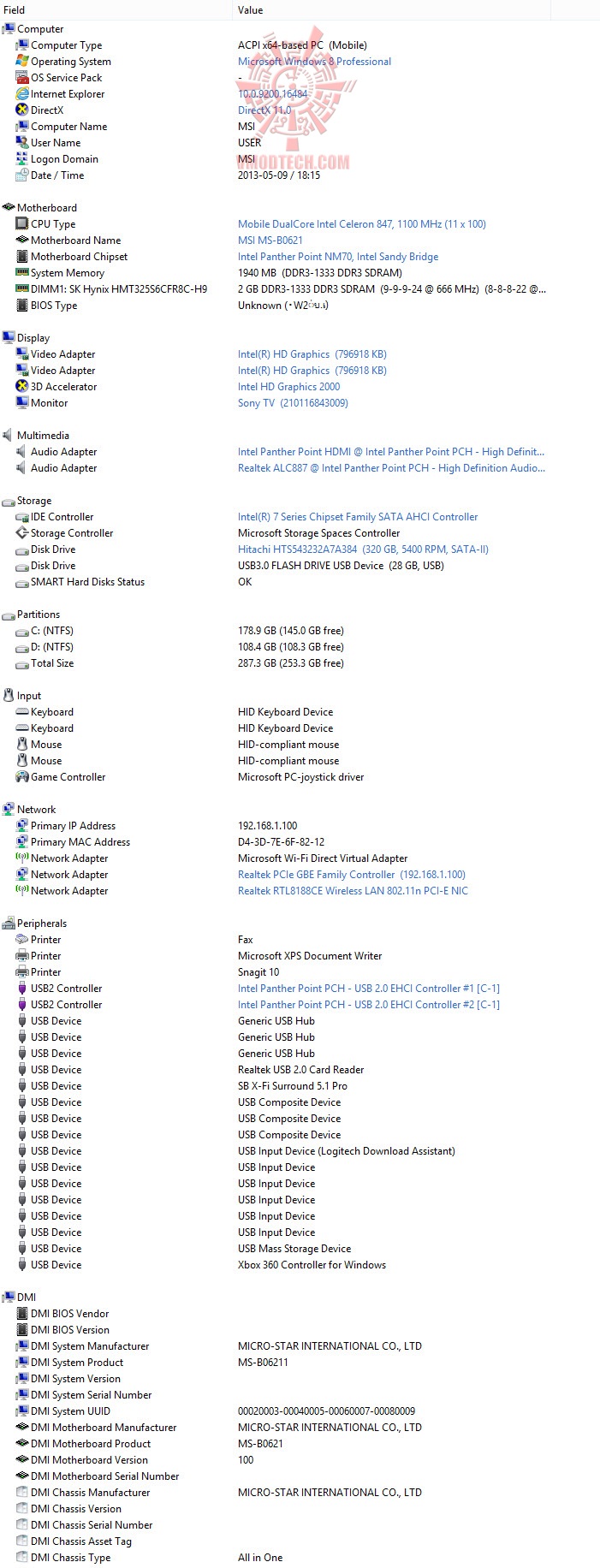Click the Multimedia speaker icon

9,436
